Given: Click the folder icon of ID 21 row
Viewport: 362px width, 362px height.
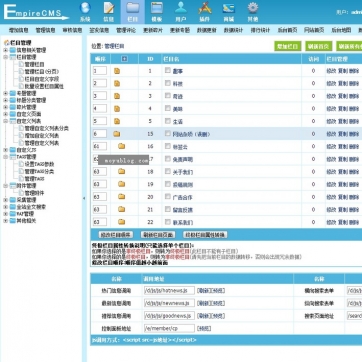Looking at the screenshot, I should click(x=122, y=209).
